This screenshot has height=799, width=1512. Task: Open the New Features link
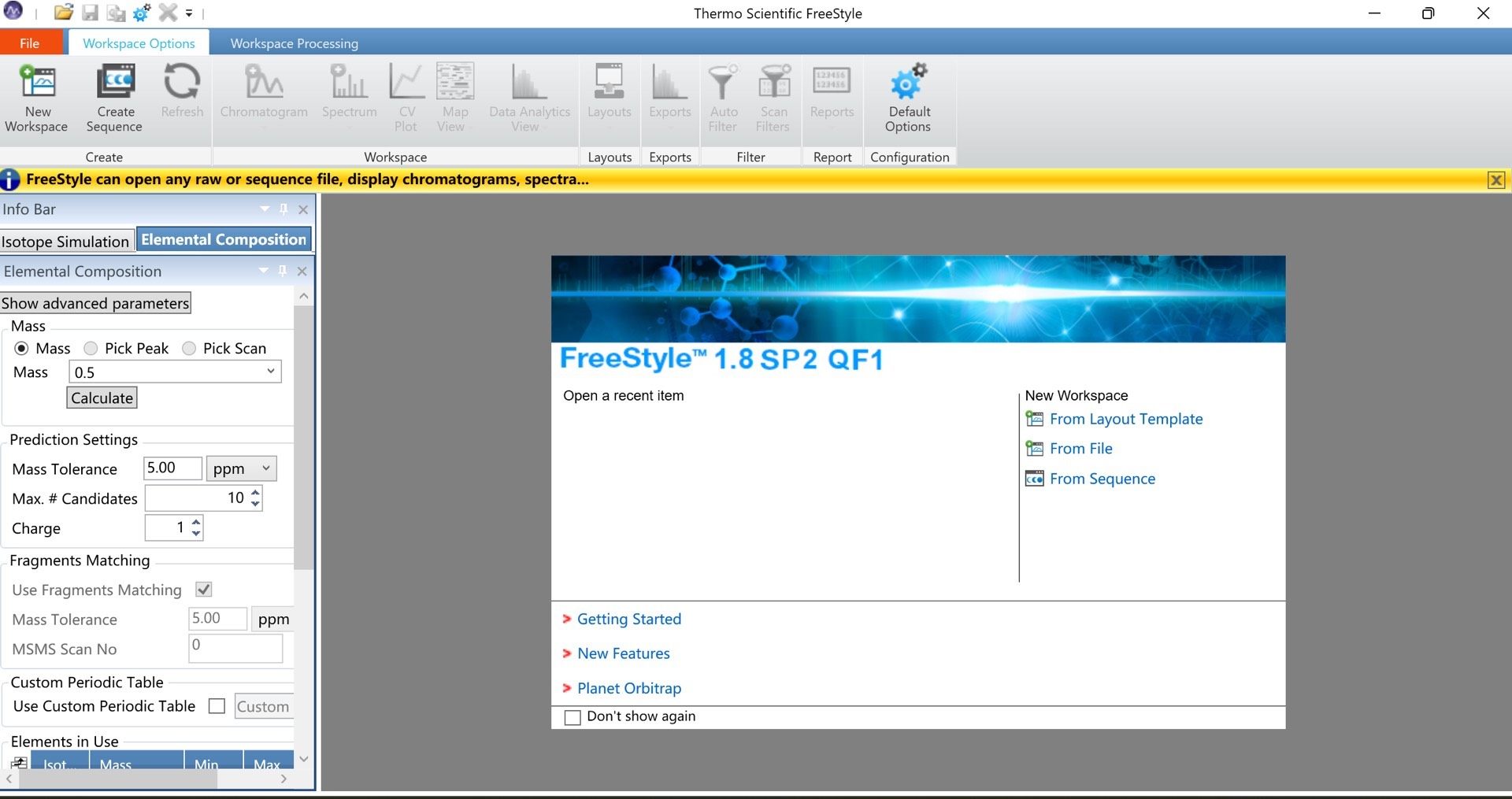coord(624,653)
